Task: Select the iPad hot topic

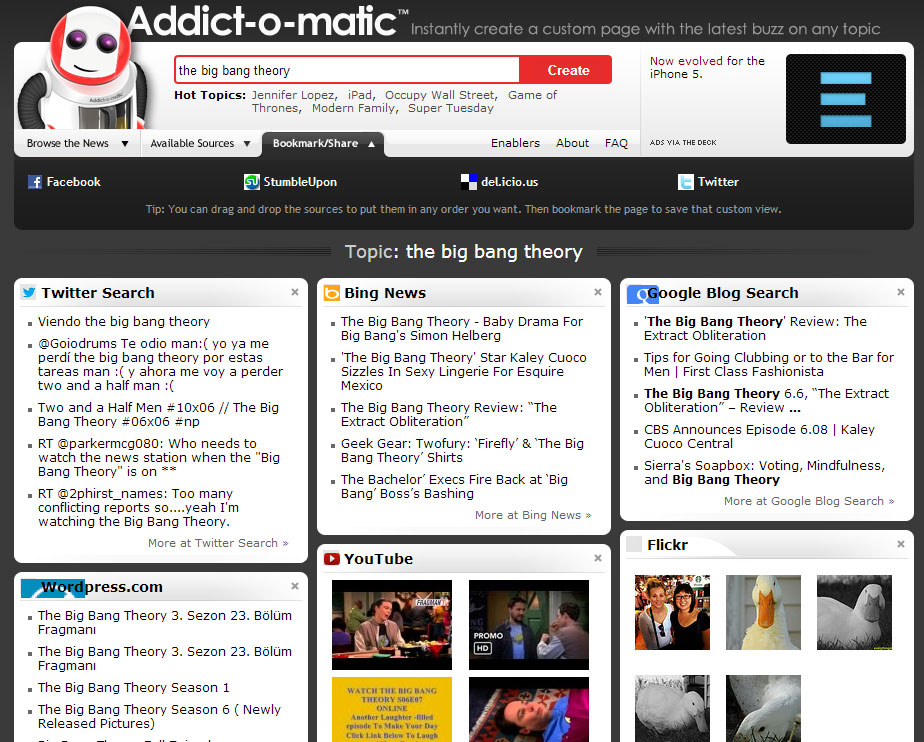Action: pos(360,95)
